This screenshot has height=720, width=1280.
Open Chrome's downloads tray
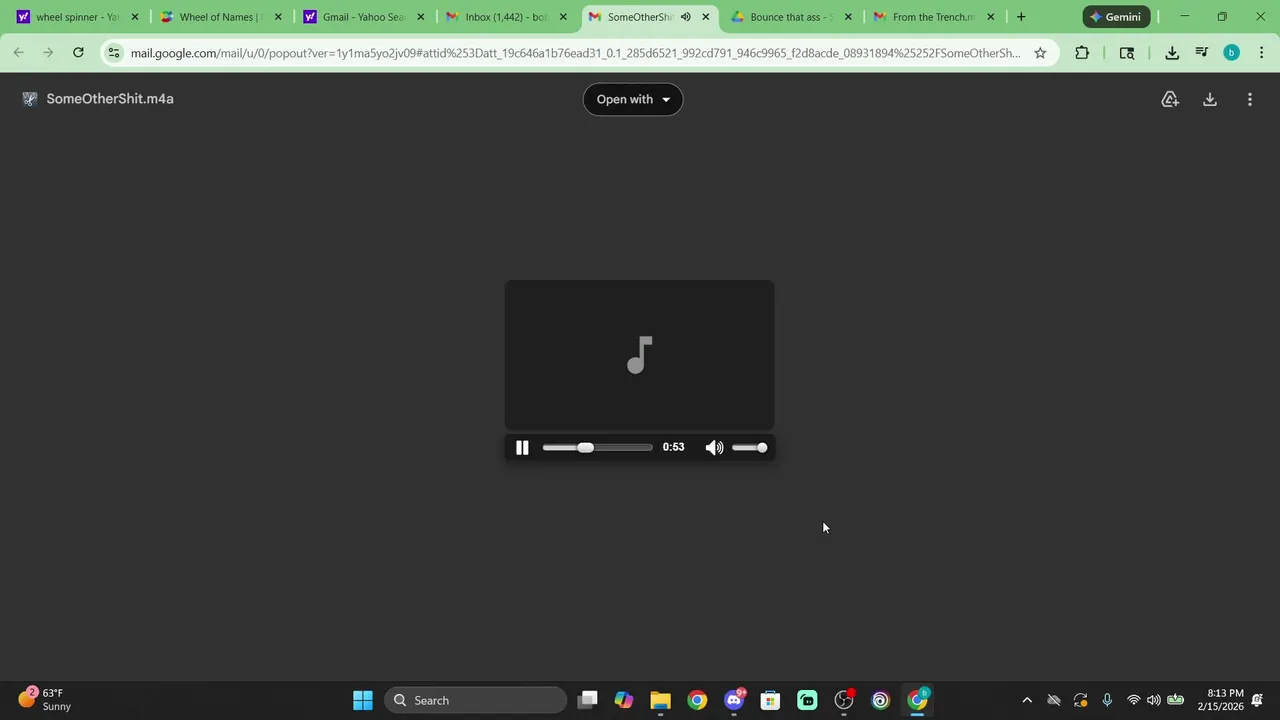tap(1172, 53)
